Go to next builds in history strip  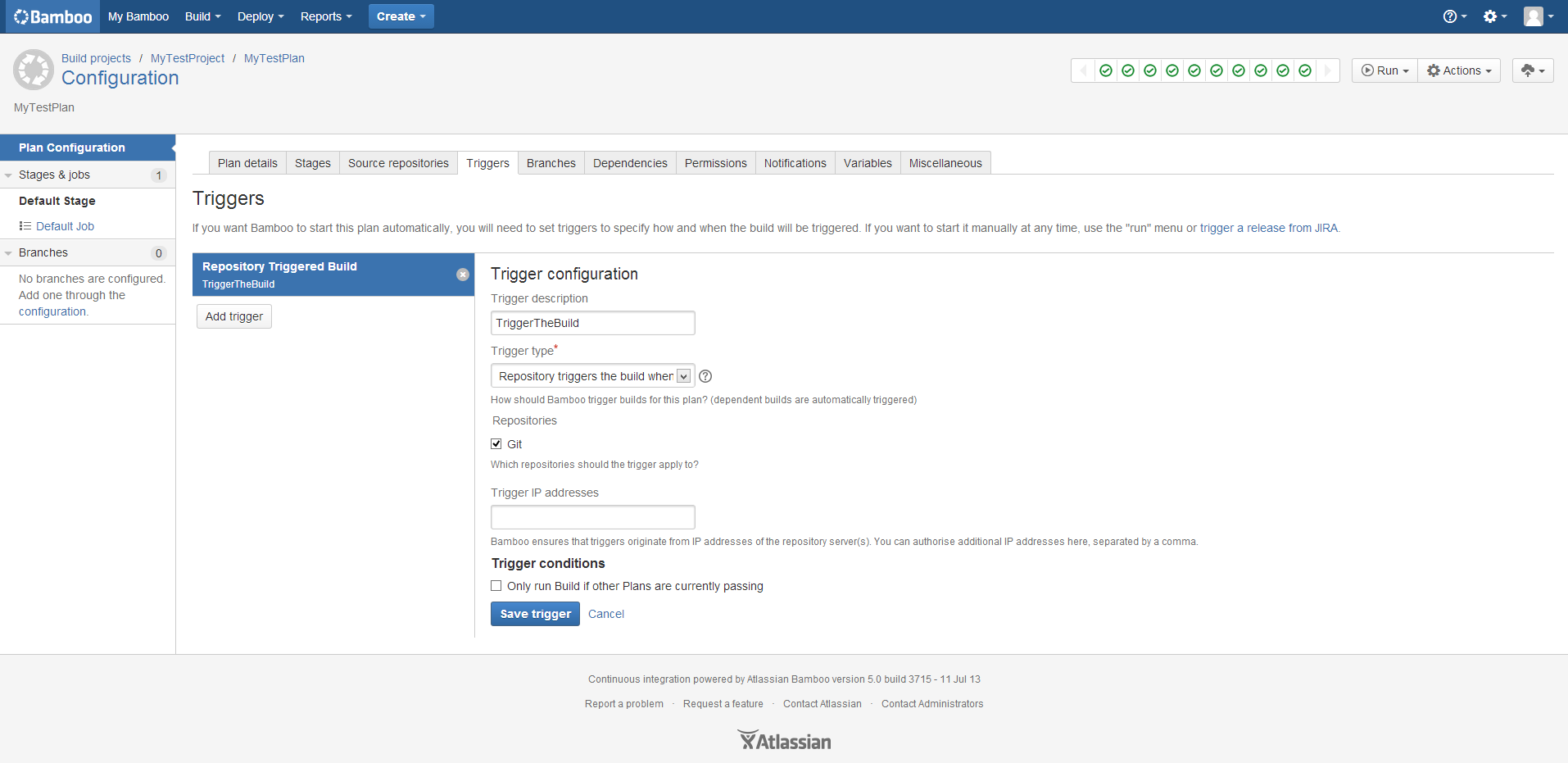point(1328,70)
